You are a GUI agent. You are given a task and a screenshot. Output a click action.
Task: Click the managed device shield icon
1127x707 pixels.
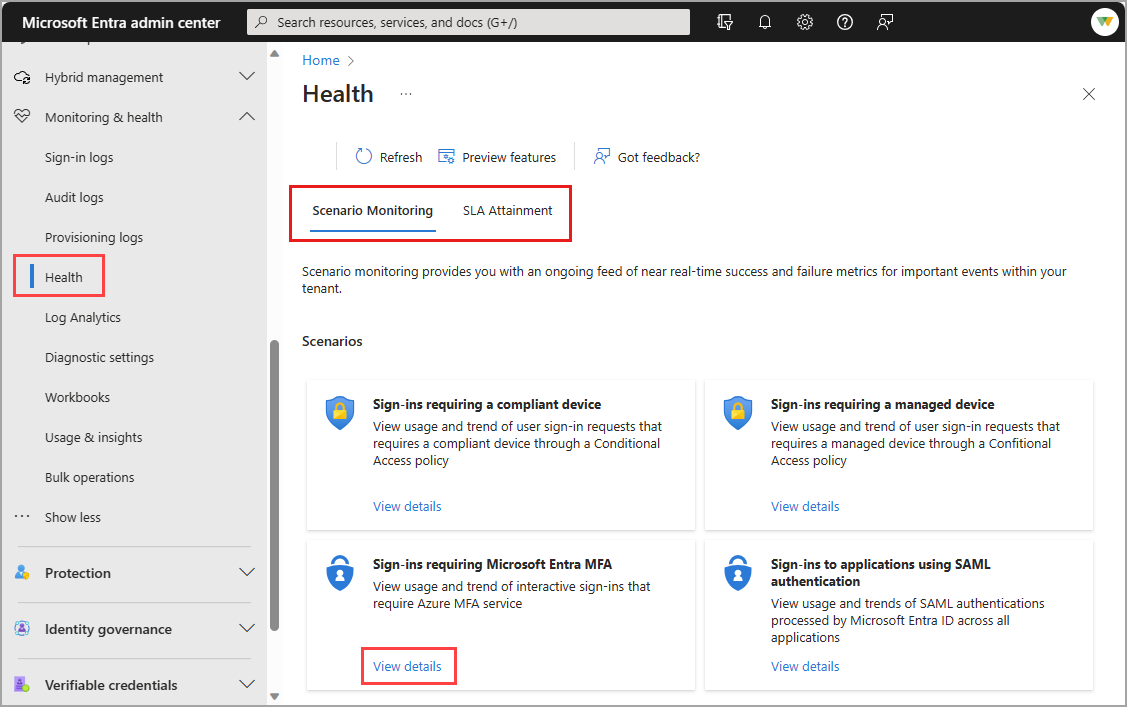(x=738, y=413)
